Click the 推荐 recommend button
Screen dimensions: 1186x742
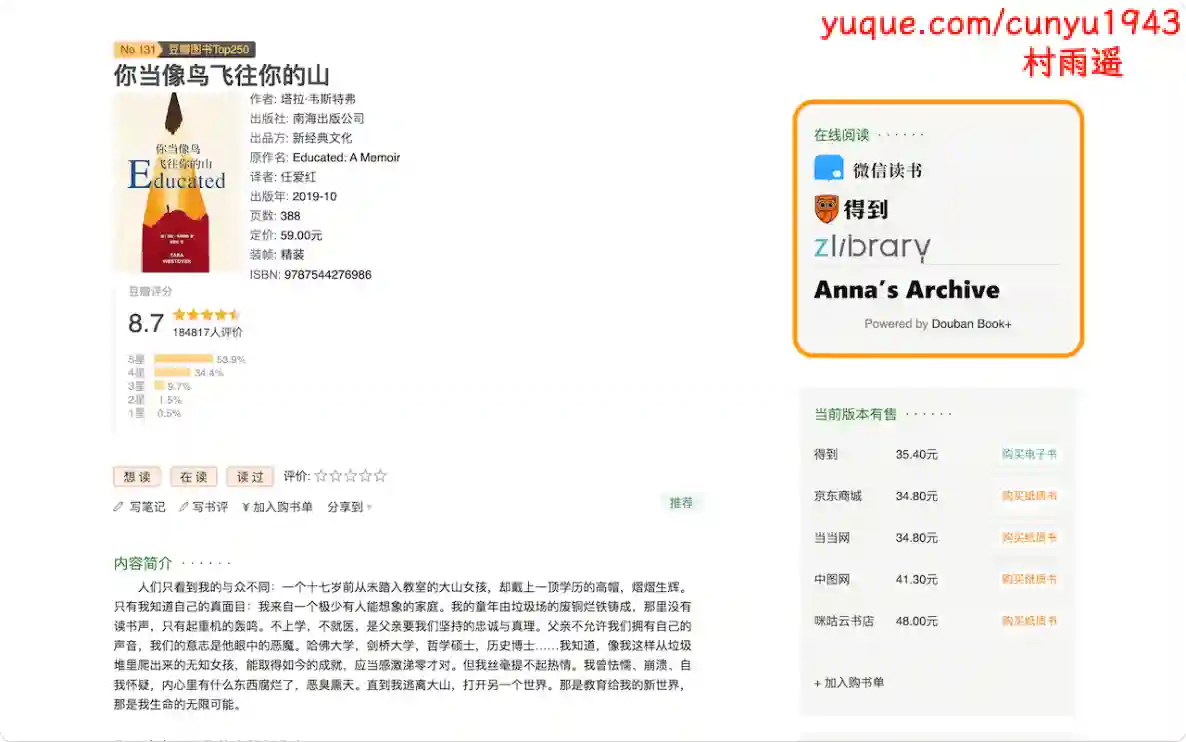(x=681, y=503)
